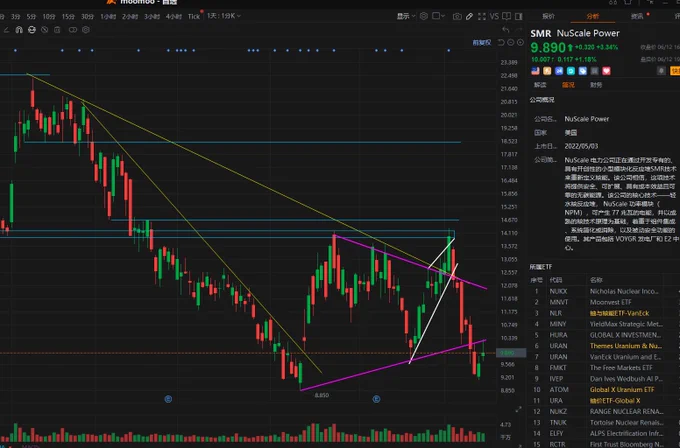
Task: Click the rightmost circled e event marker
Action: click(376, 399)
